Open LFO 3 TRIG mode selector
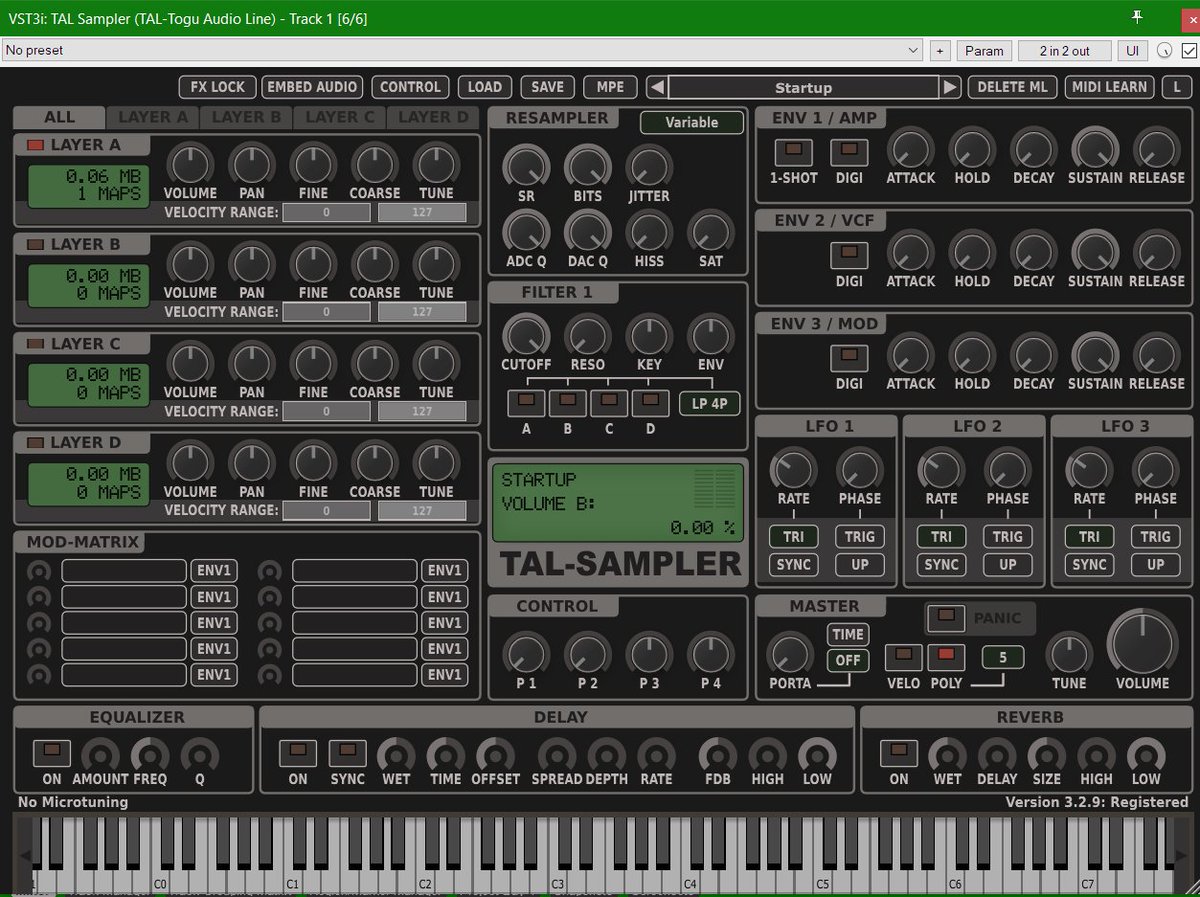 (x=1155, y=536)
